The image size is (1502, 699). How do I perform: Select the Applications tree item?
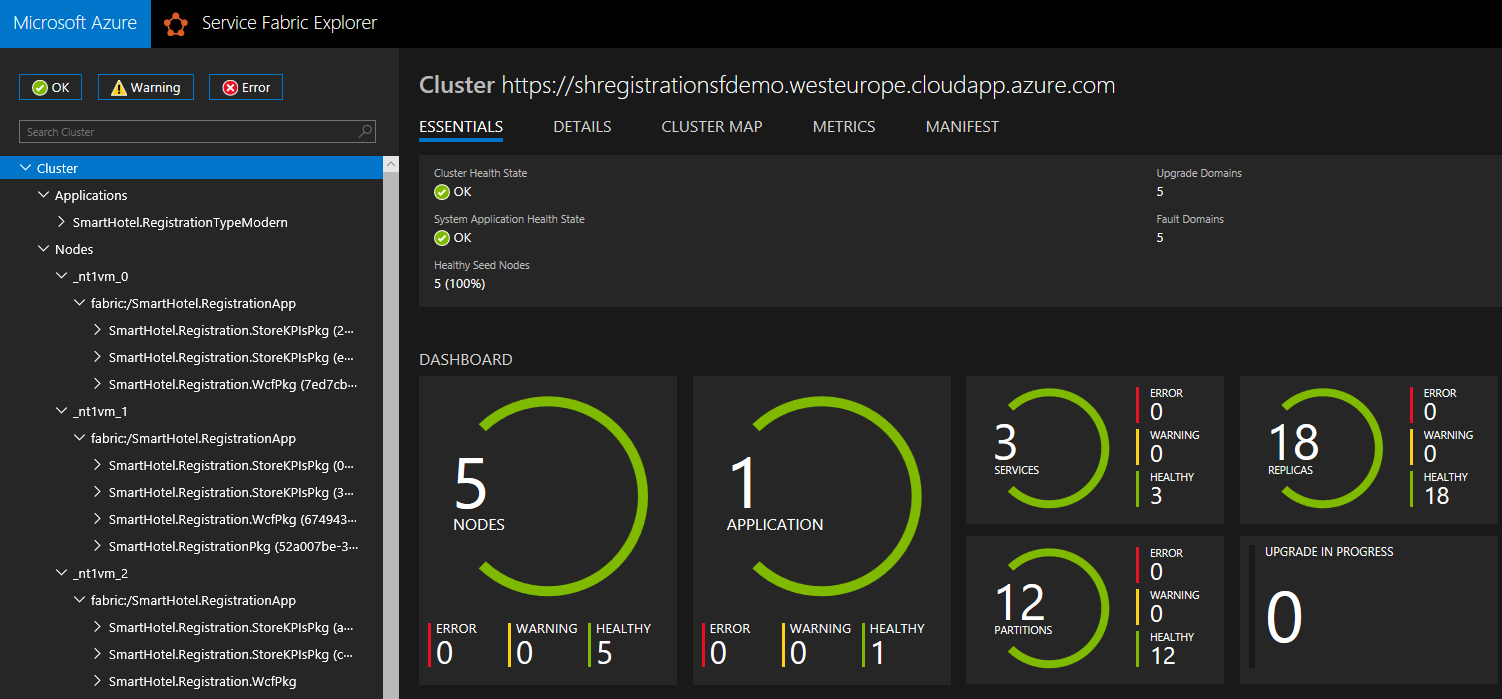pyautogui.click(x=91, y=195)
